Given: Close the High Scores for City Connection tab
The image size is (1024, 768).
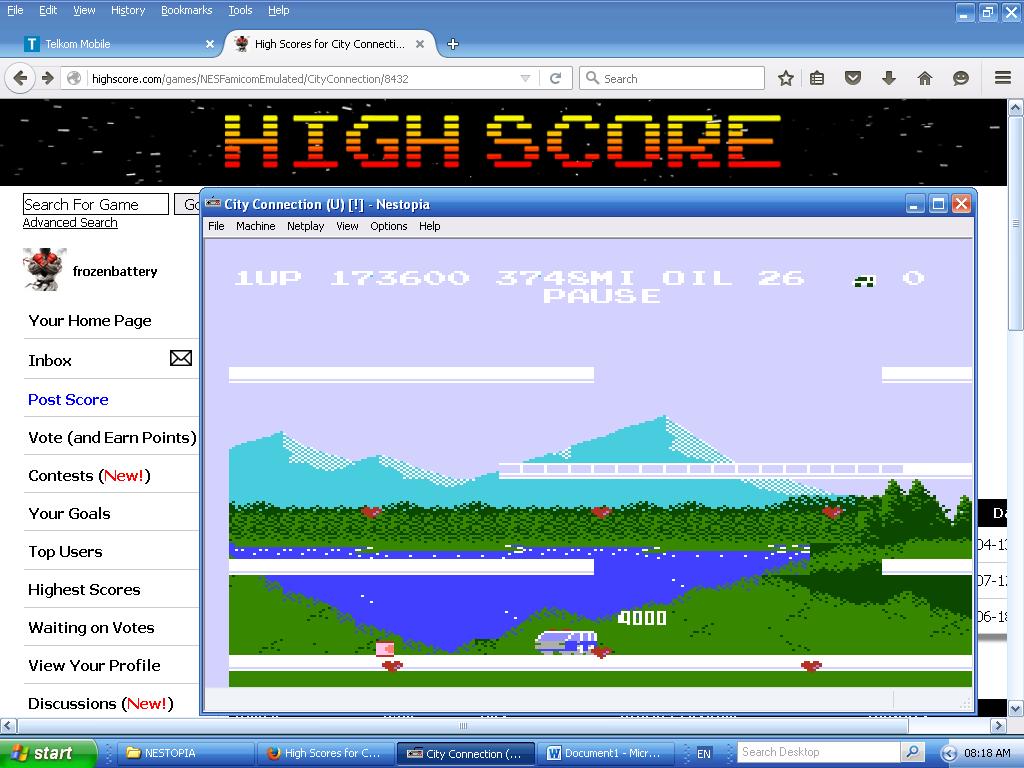Looking at the screenshot, I should (420, 44).
